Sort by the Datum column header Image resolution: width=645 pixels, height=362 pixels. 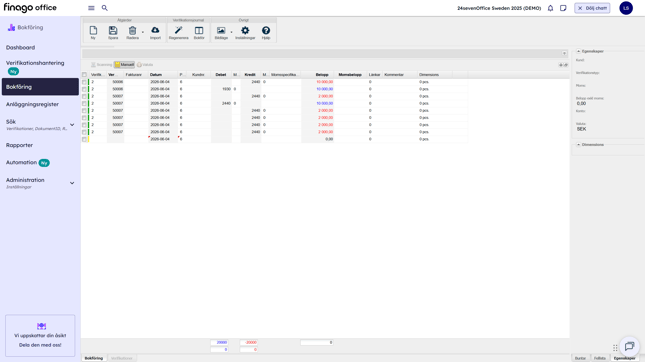coord(163,75)
